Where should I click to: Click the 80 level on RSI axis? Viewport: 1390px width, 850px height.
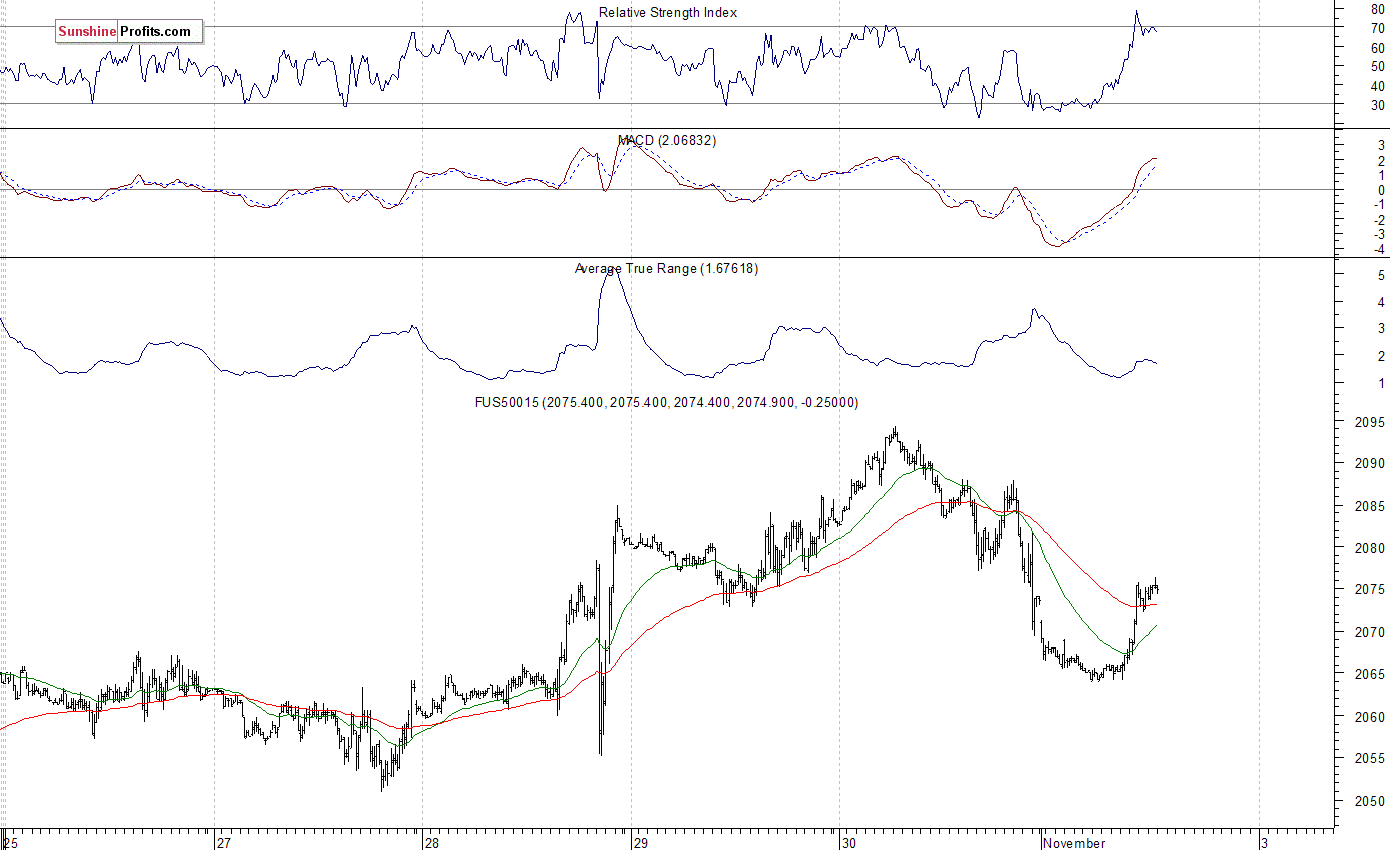(1377, 9)
